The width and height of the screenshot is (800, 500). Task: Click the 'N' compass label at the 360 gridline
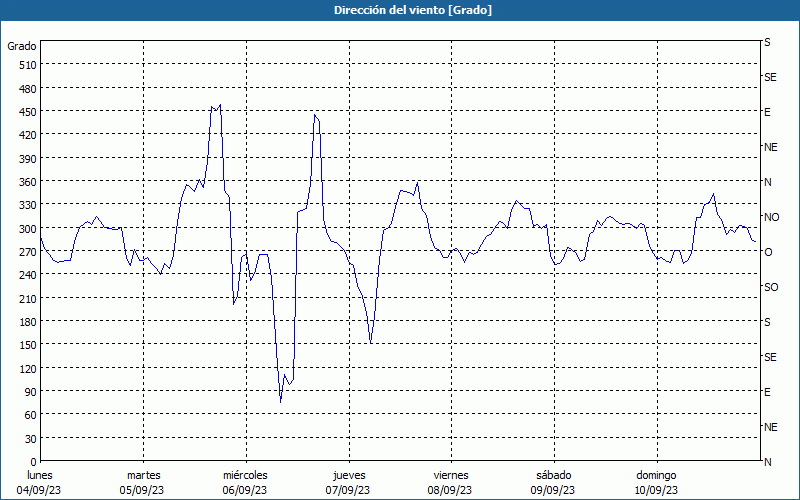point(767,182)
